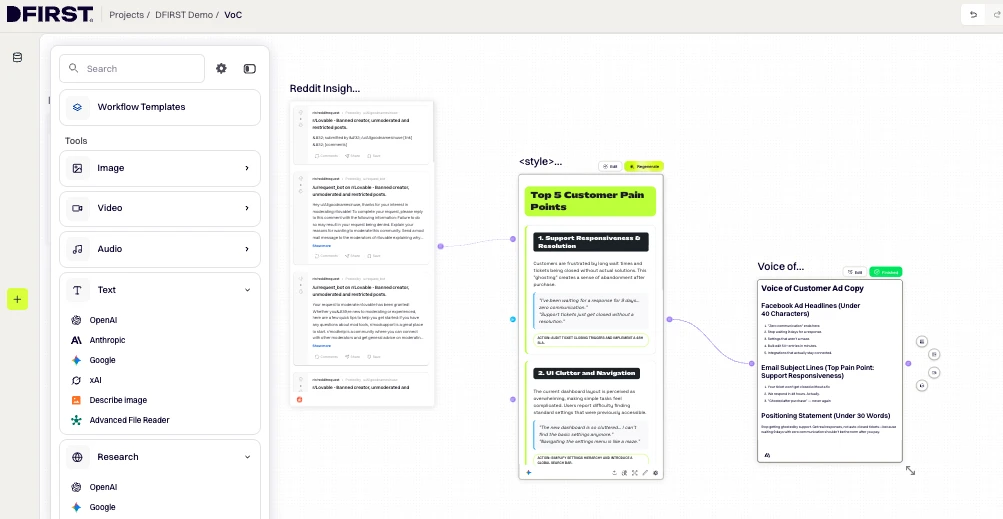
Task: Select OpenAI under Text tools
Action: coord(103,320)
